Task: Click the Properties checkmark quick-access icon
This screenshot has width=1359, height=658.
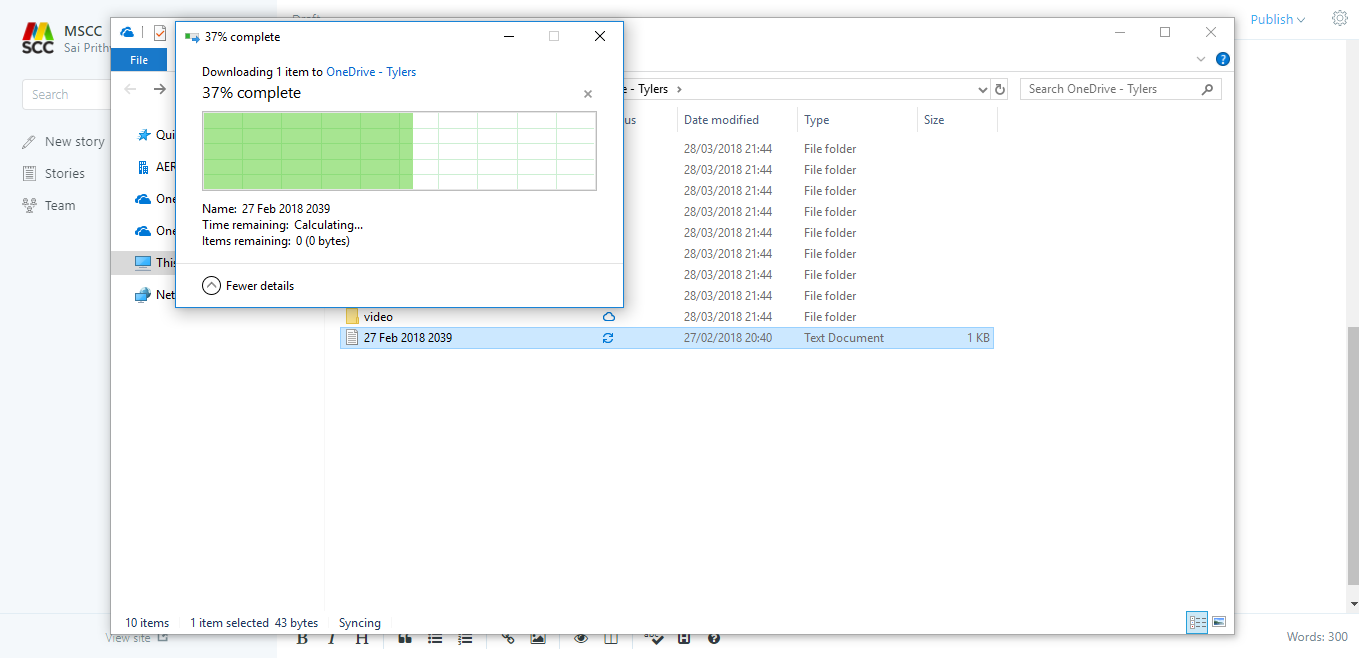Action: (160, 32)
